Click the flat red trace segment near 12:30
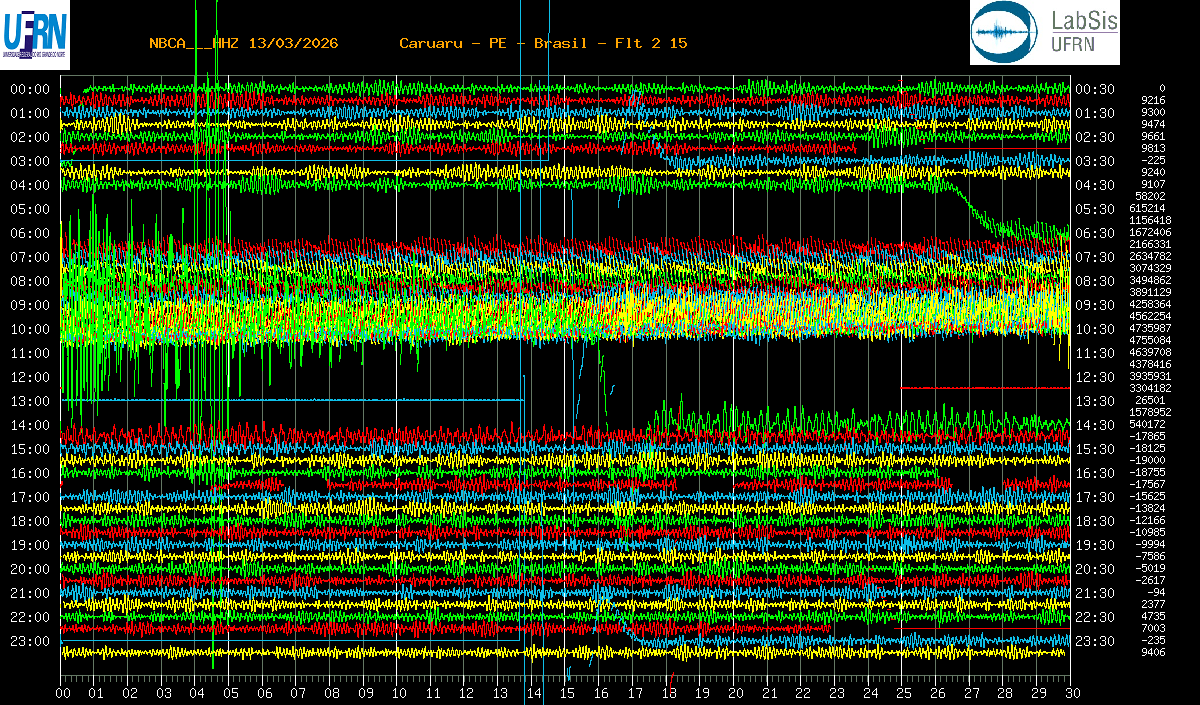 coord(985,388)
